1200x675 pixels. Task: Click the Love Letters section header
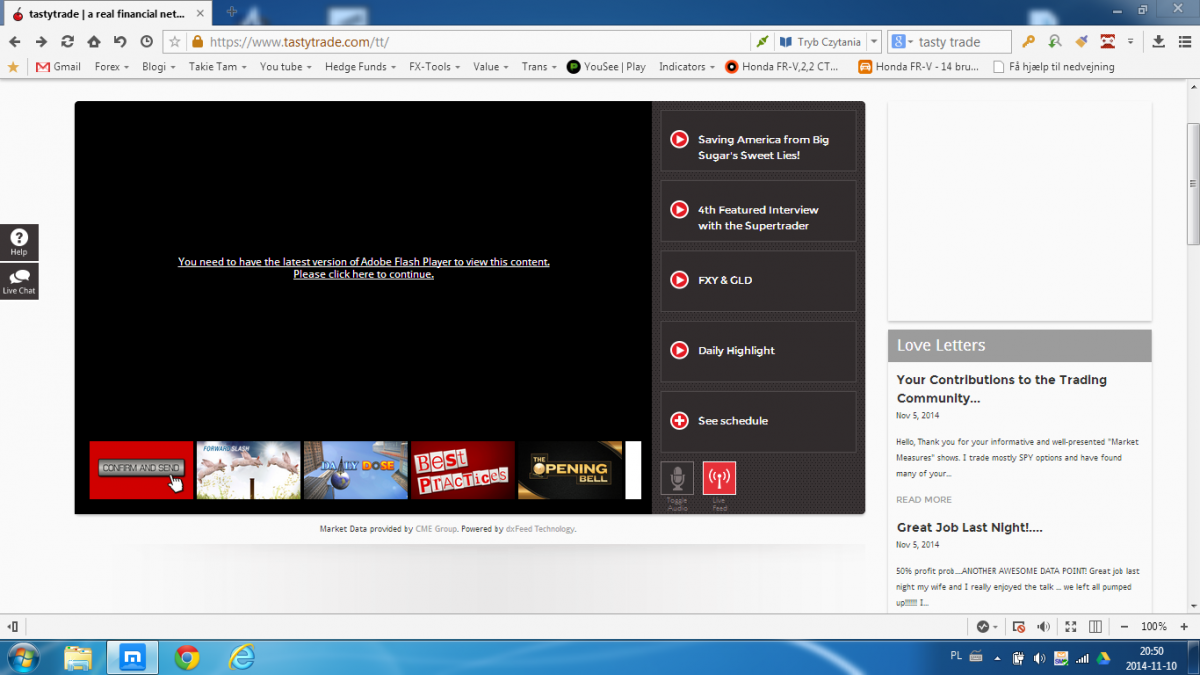1020,346
